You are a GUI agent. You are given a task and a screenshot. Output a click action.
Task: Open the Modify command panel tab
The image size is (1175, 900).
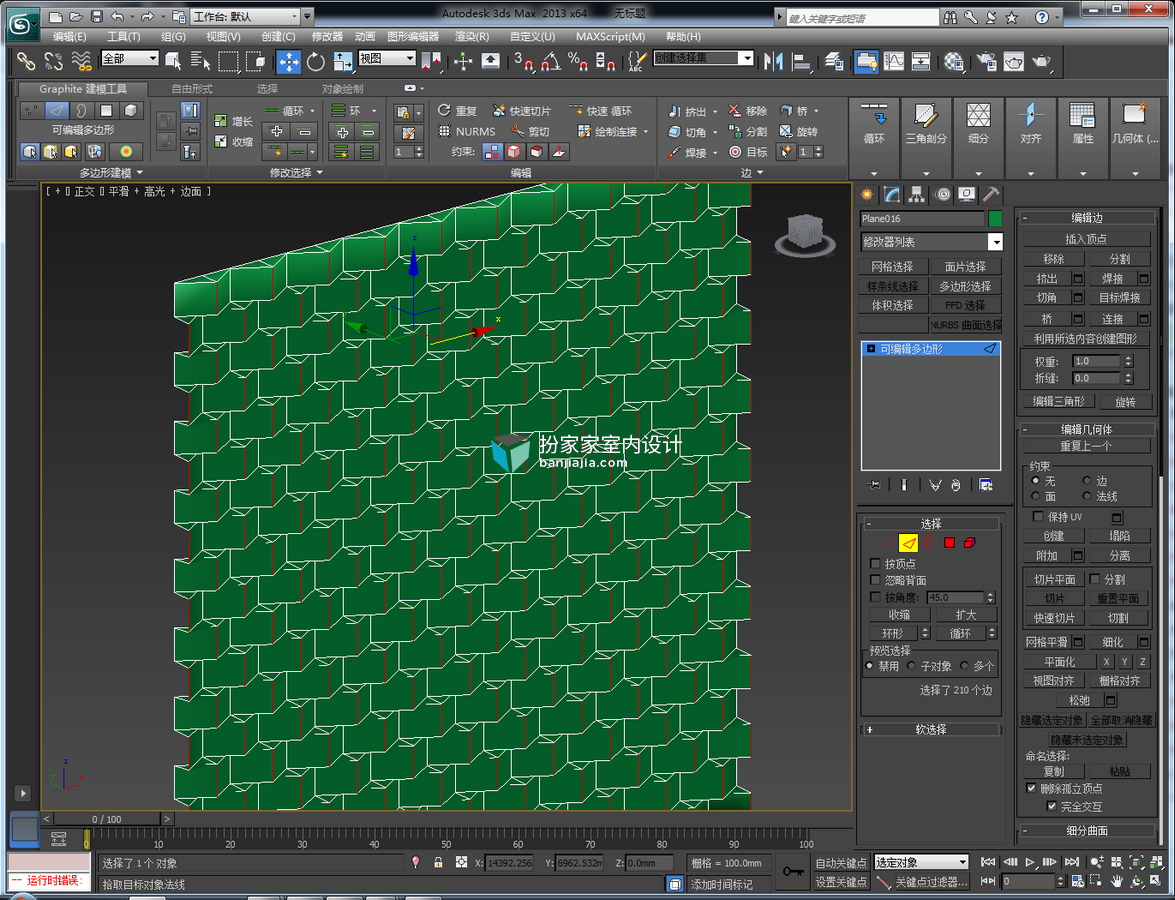pyautogui.click(x=892, y=195)
